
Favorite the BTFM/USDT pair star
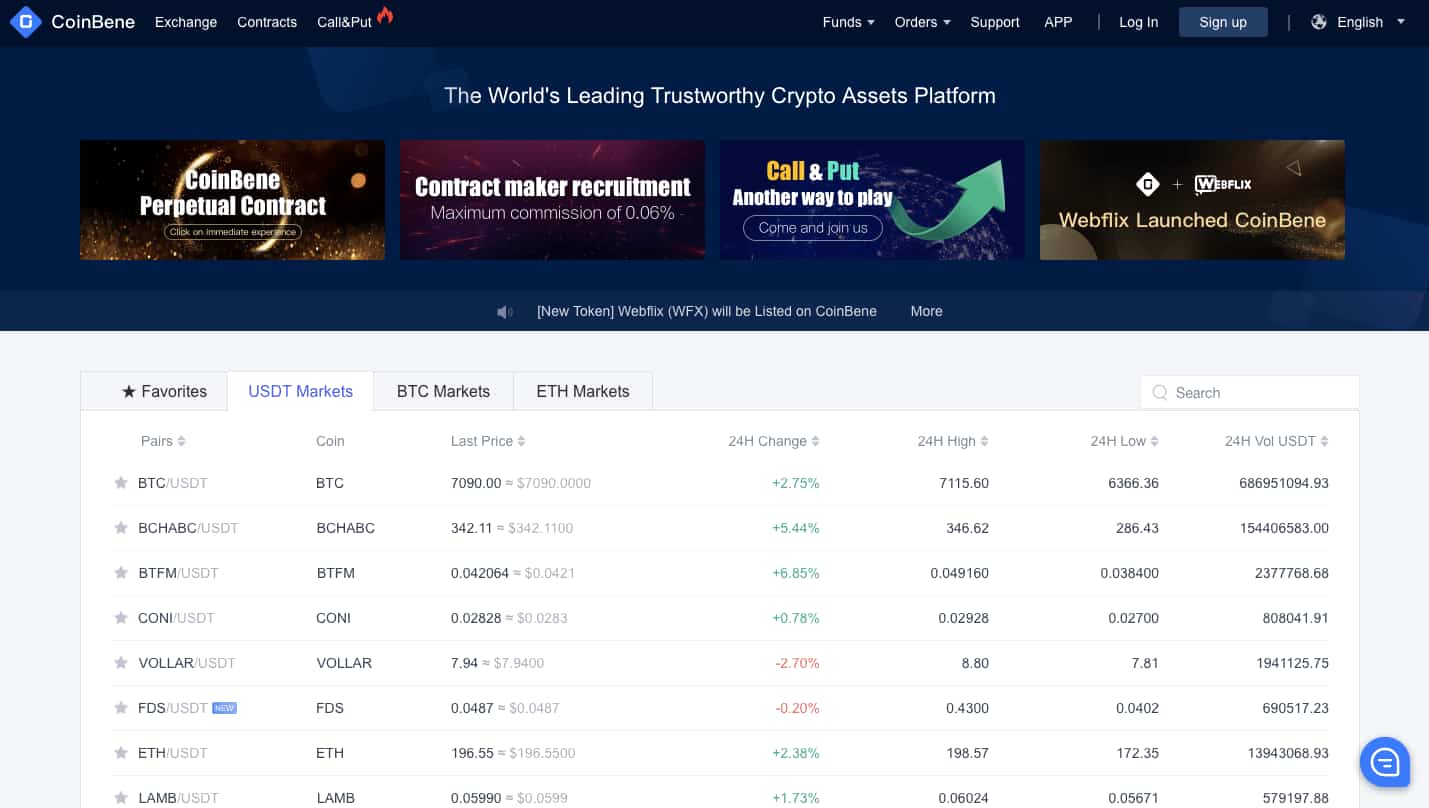pyautogui.click(x=121, y=573)
